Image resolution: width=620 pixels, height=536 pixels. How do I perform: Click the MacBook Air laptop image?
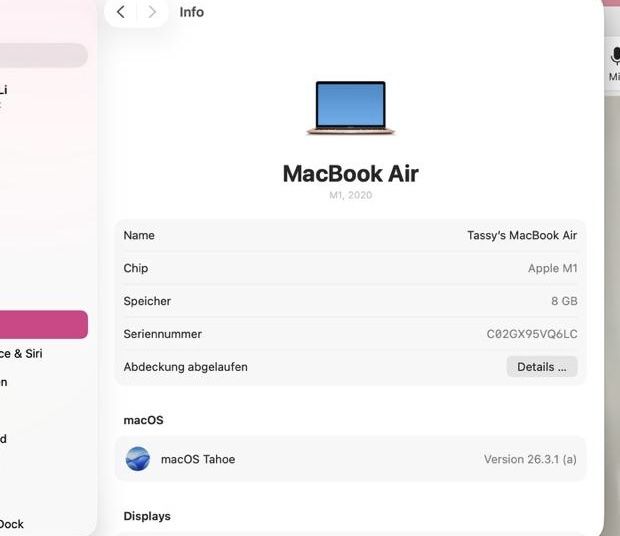click(x=351, y=108)
